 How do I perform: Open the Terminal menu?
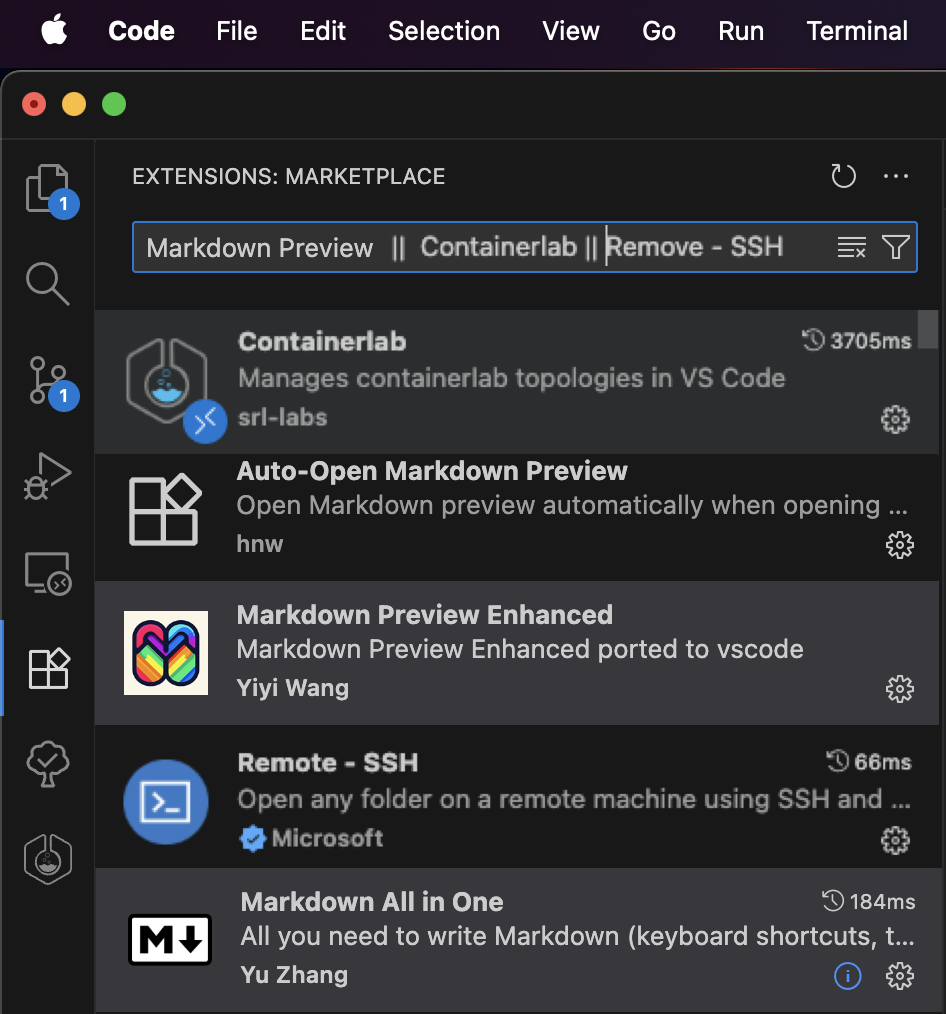pos(857,30)
